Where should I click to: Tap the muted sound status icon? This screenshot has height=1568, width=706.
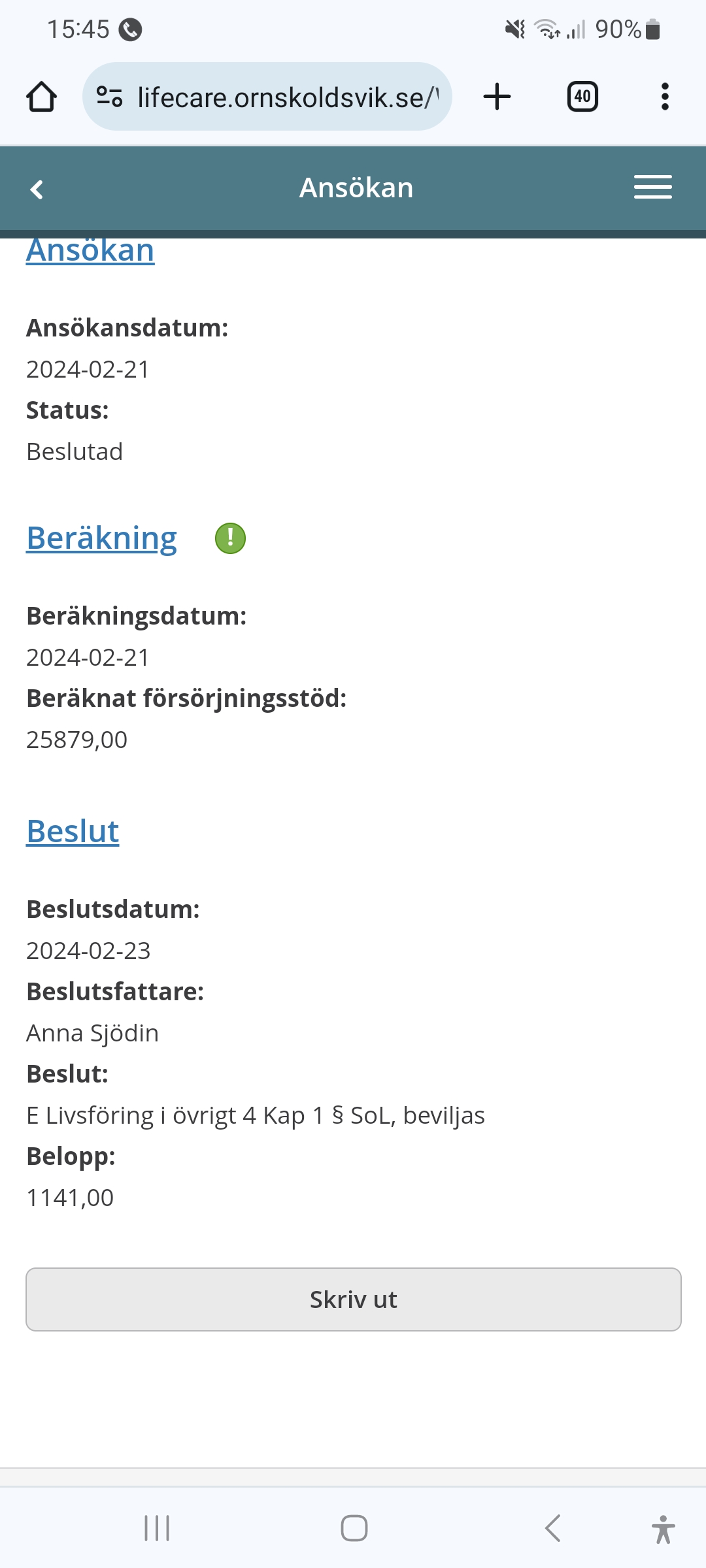[515, 29]
